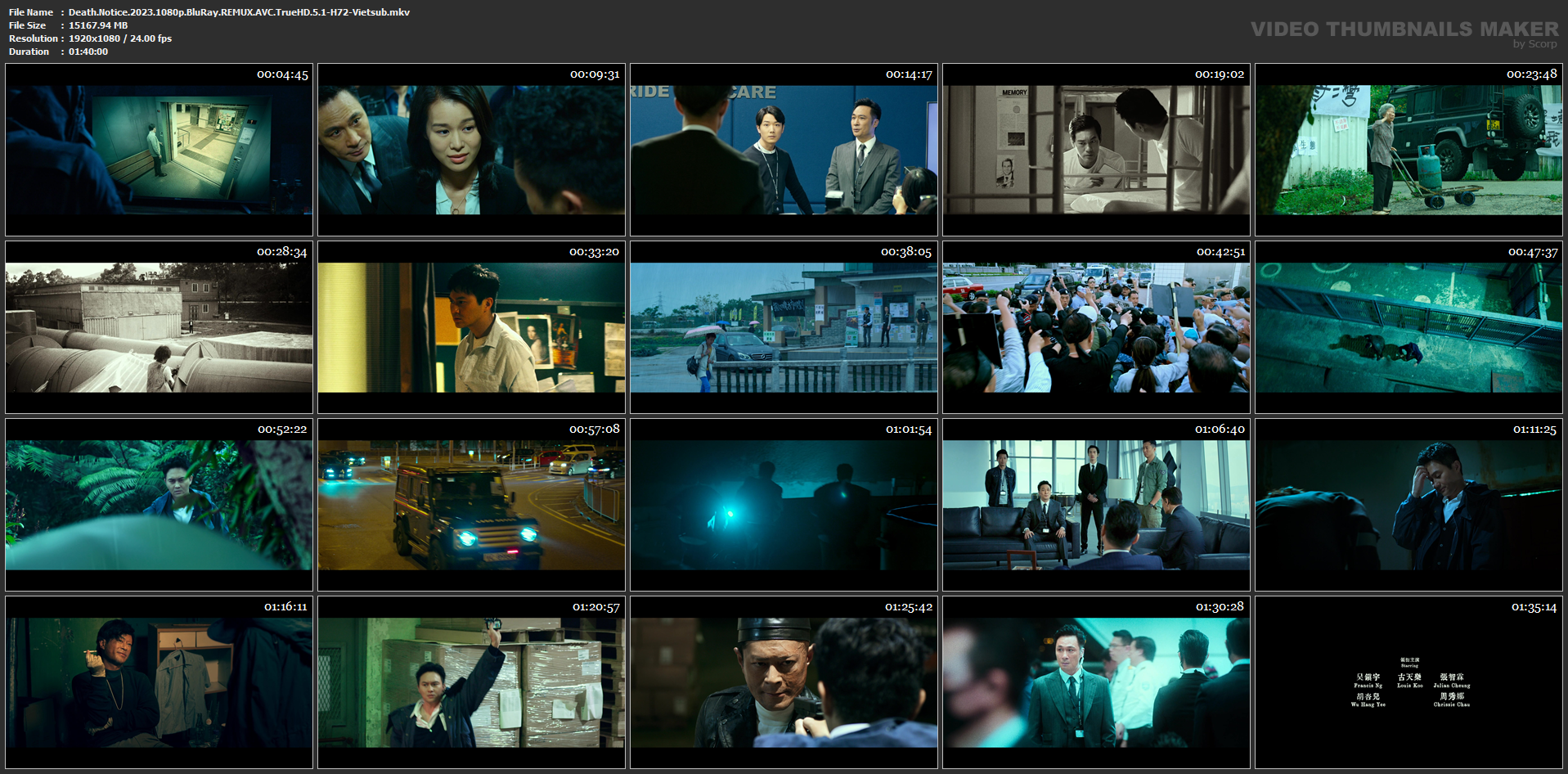Image resolution: width=1568 pixels, height=774 pixels.
Task: Click the 01:35:14 timestamp label
Action: point(1534,607)
